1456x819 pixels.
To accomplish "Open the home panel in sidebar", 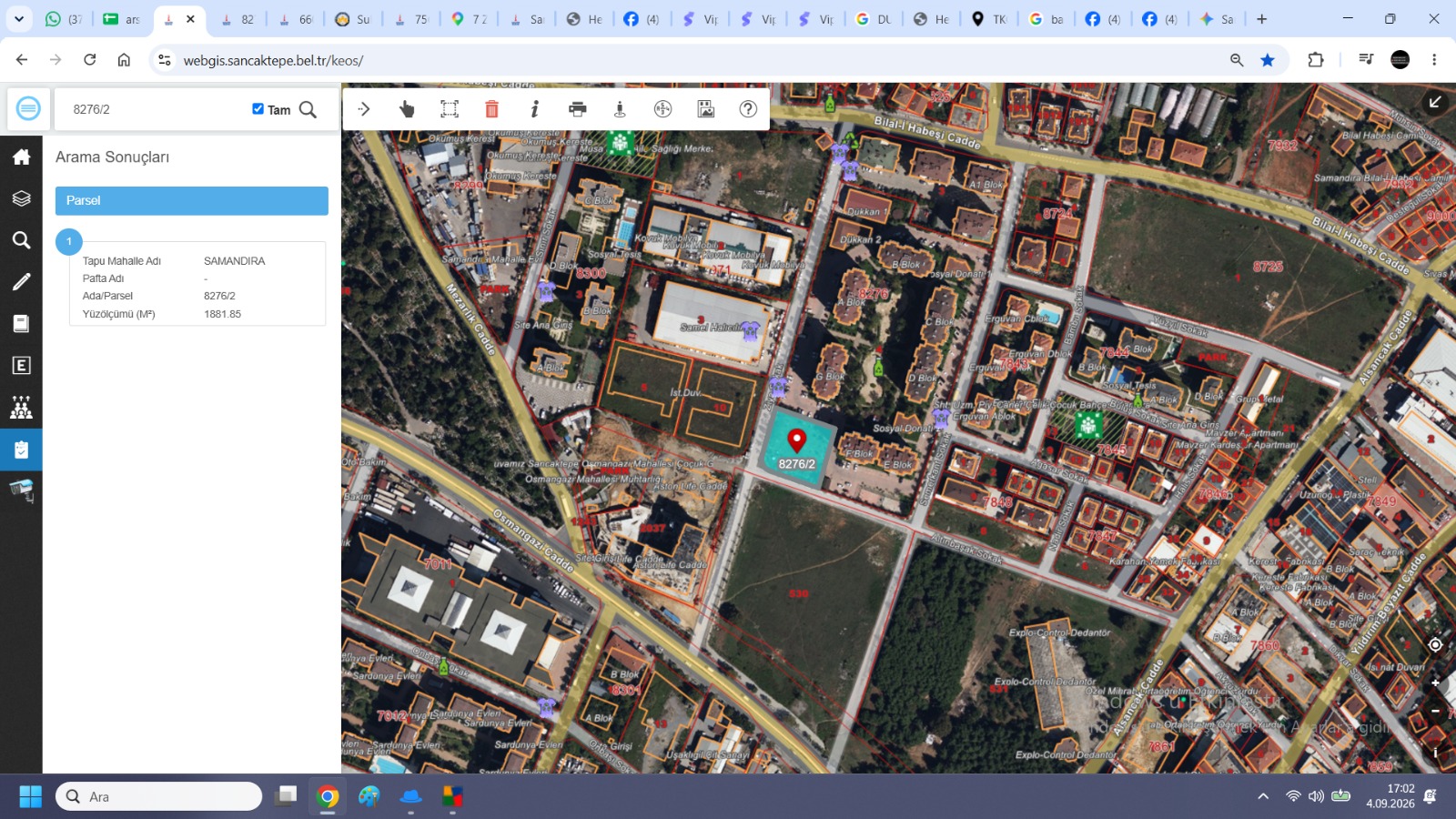I will click(x=21, y=157).
